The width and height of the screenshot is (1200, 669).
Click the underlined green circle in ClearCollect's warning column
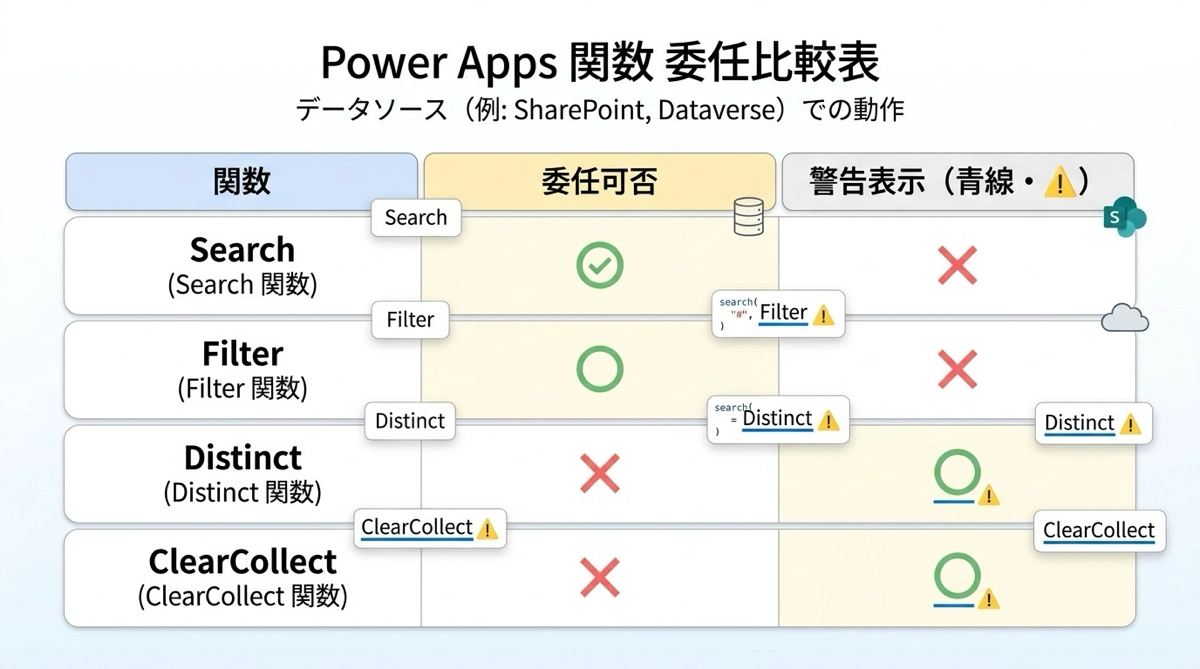tap(955, 577)
